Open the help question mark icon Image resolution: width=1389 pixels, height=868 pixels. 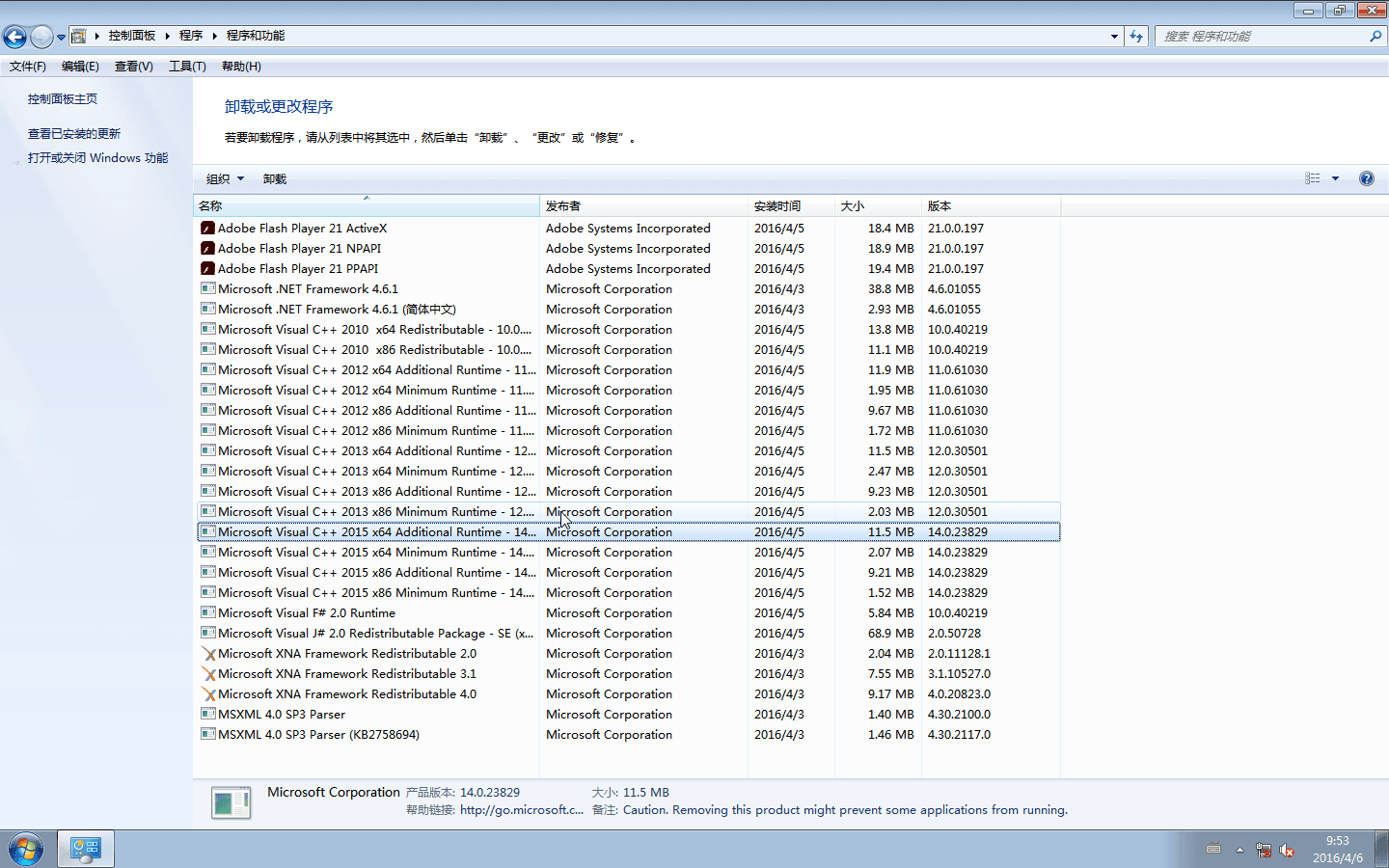(x=1366, y=178)
